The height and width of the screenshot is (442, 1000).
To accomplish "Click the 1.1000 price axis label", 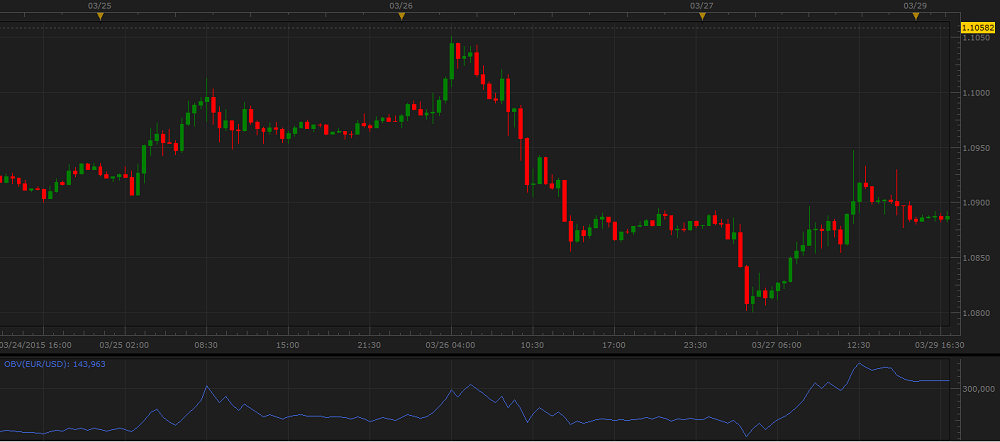I will pos(977,93).
